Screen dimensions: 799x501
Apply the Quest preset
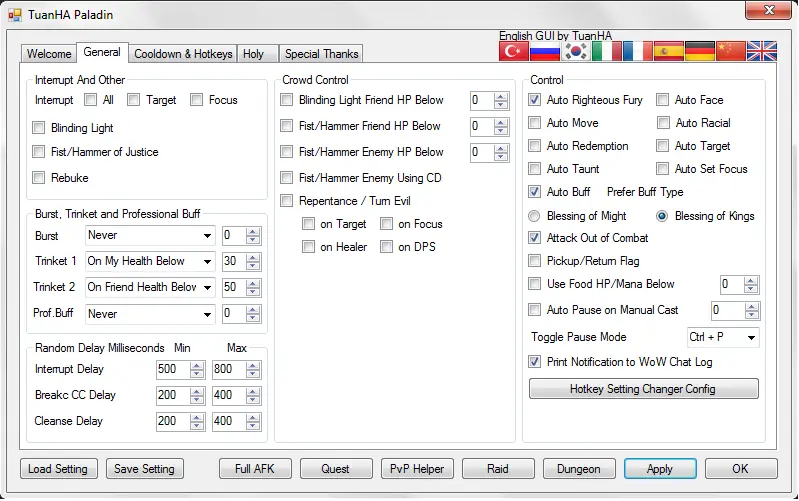336,469
